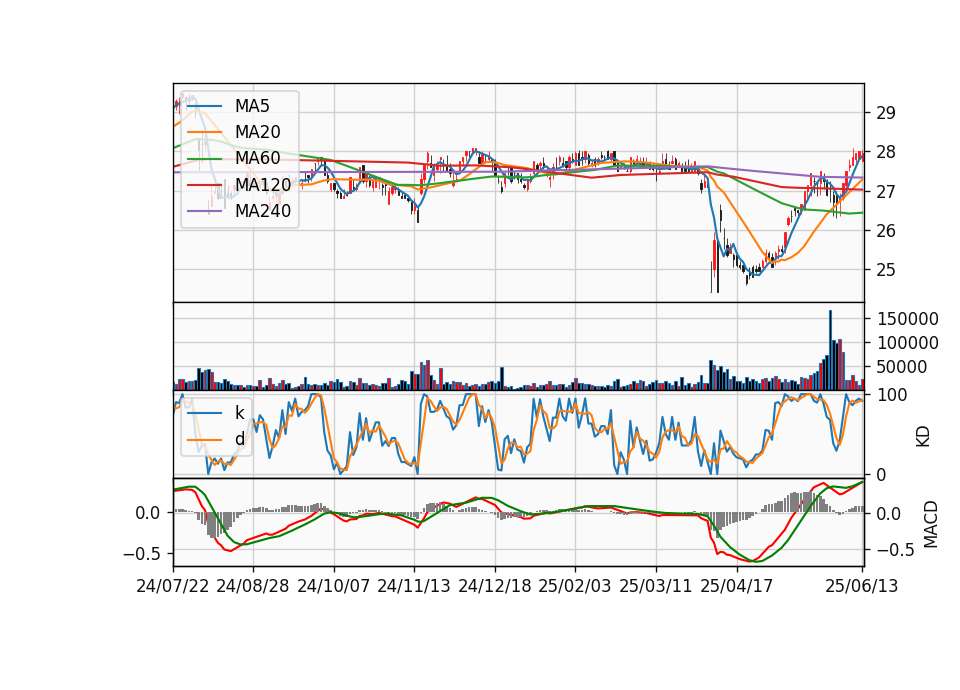
Task: Click the MA120 legend label
Action: [263, 185]
